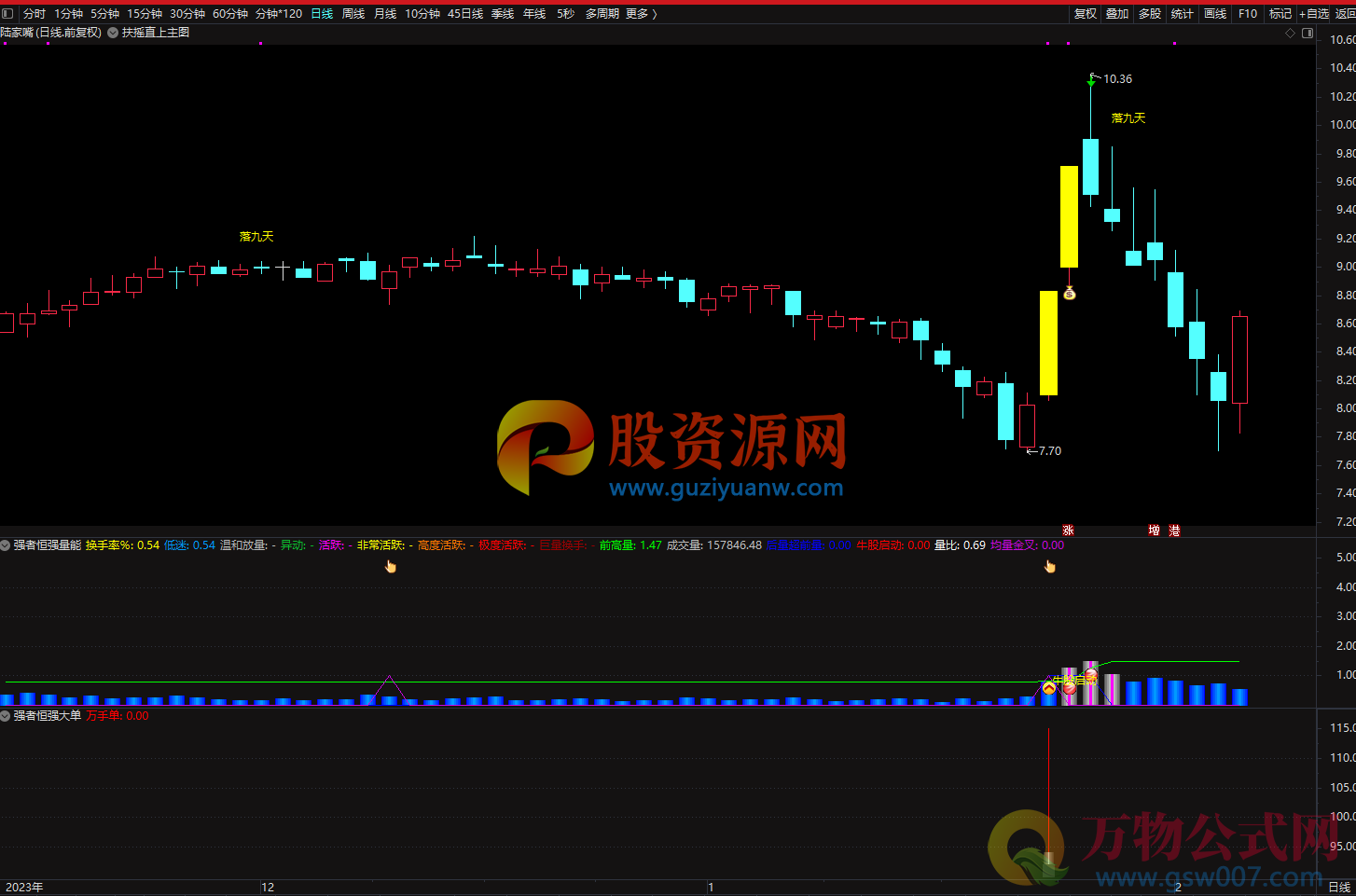Open the 扶摇直上主图 indicator dropdown
This screenshot has width=1356, height=896.
coord(113,33)
